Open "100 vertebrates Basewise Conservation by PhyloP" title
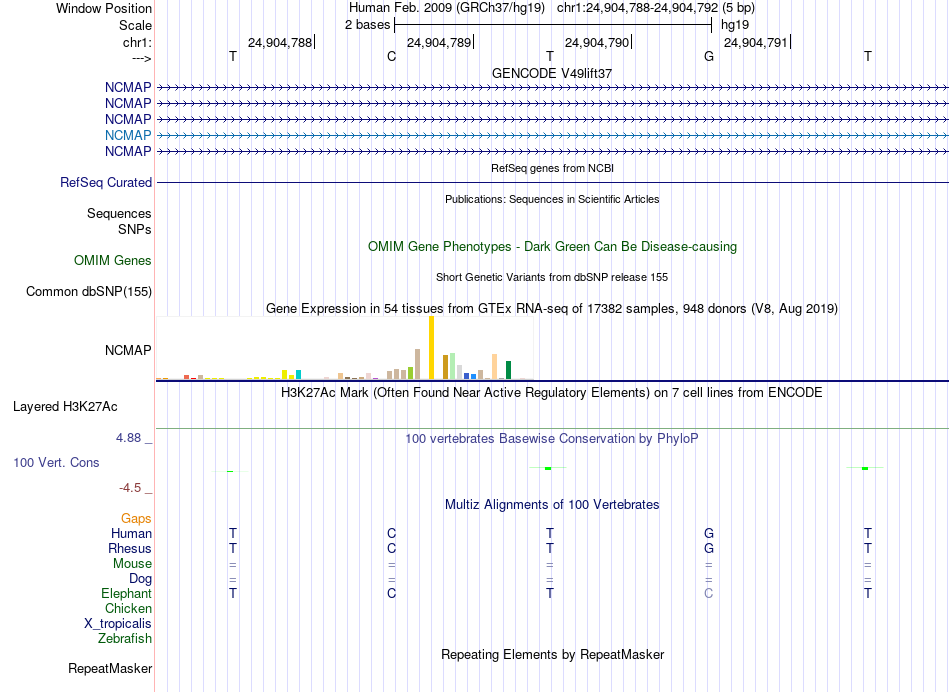The height and width of the screenshot is (692, 950). [x=552, y=439]
